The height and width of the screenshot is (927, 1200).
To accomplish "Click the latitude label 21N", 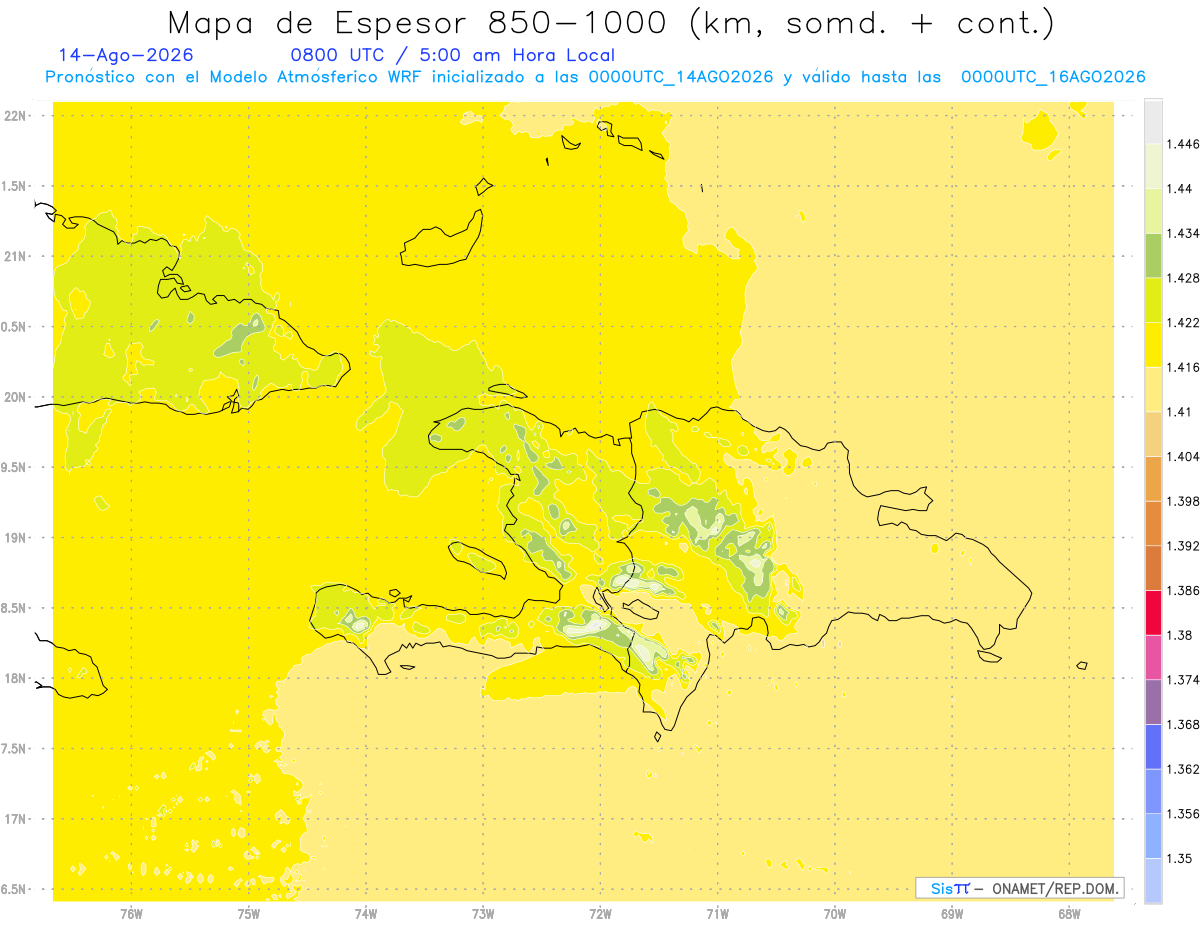I will 16,257.
